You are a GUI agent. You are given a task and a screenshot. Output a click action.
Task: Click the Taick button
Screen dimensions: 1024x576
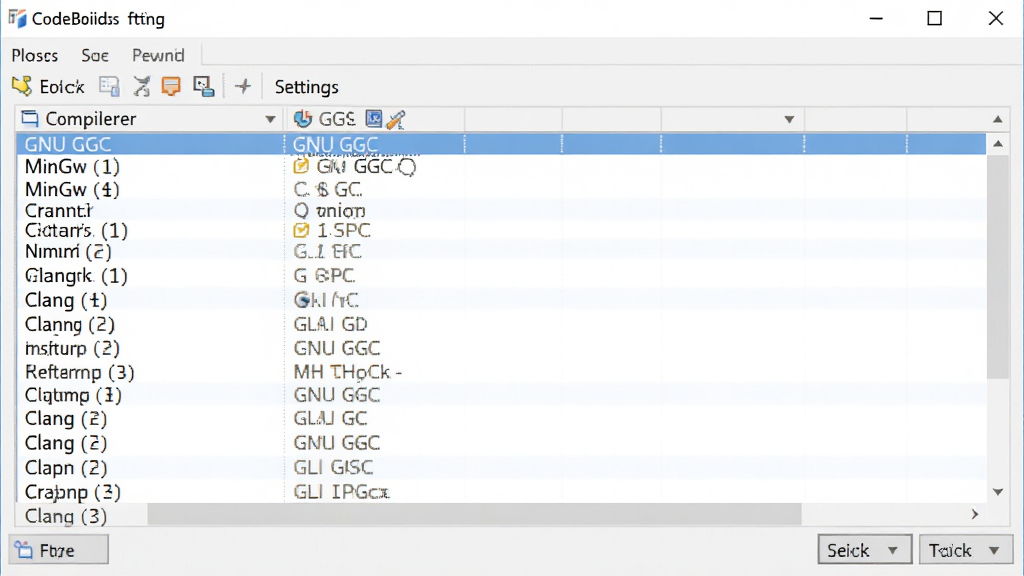pyautogui.click(x=966, y=550)
